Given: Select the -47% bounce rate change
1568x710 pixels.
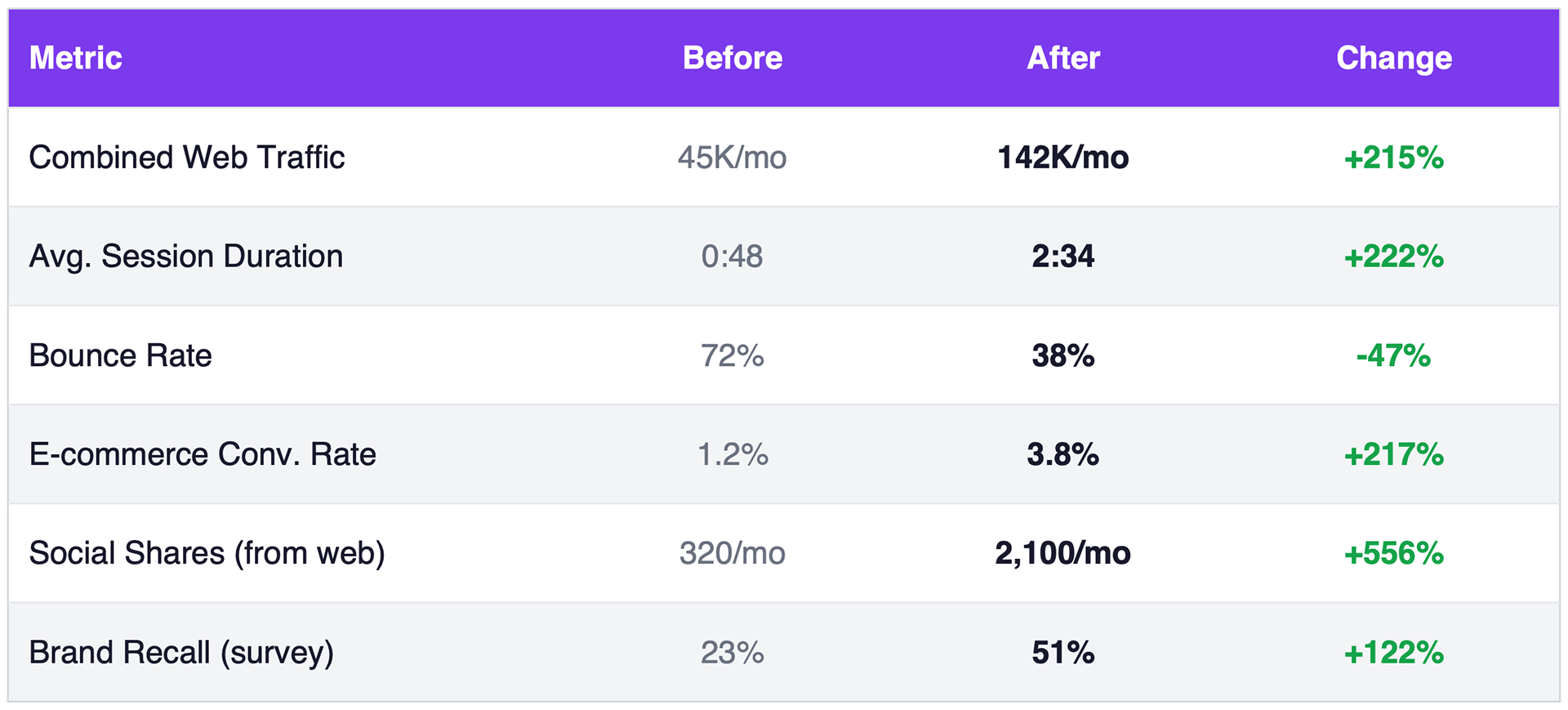Looking at the screenshot, I should (x=1394, y=355).
